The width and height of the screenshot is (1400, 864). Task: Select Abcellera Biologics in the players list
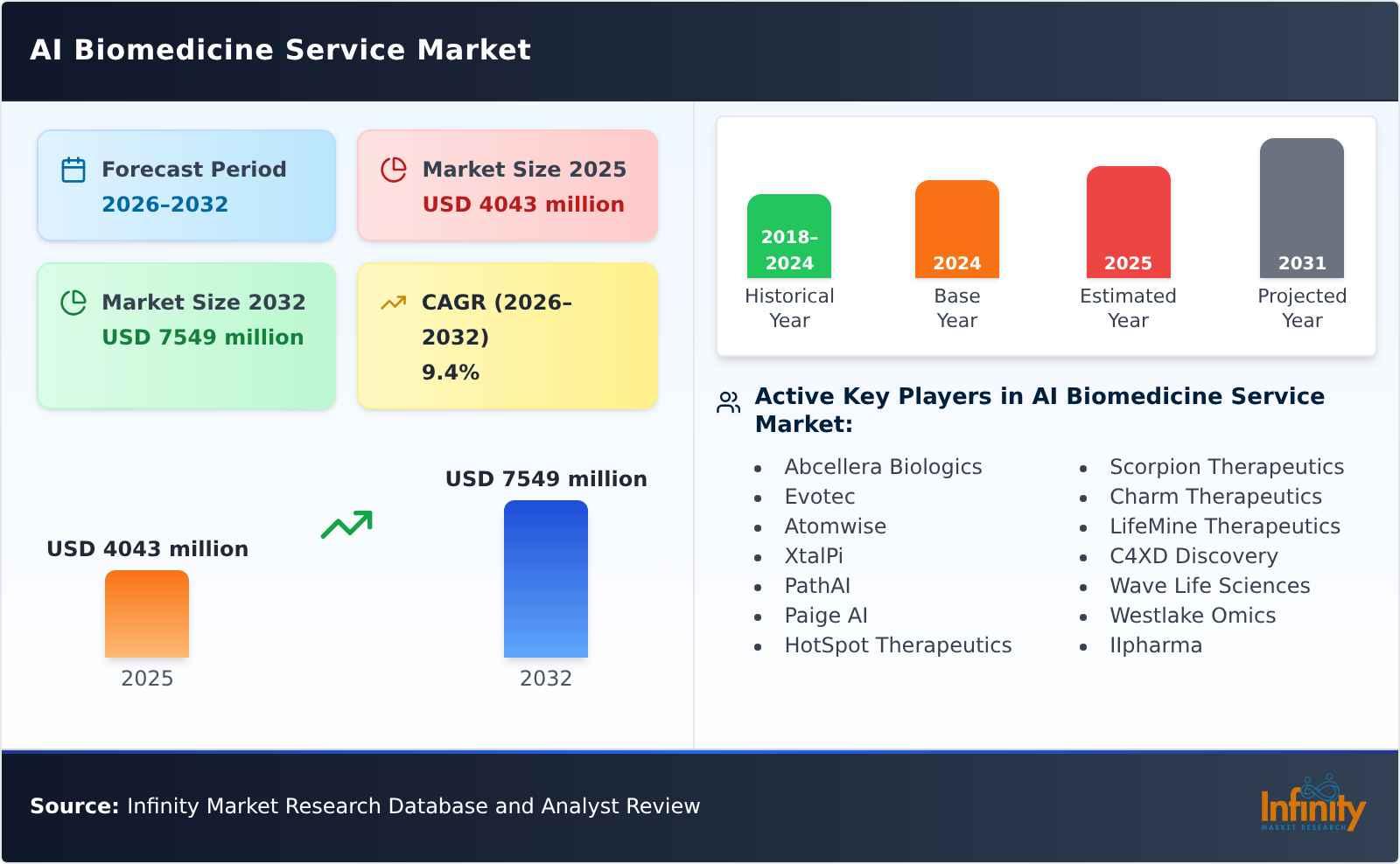(884, 467)
